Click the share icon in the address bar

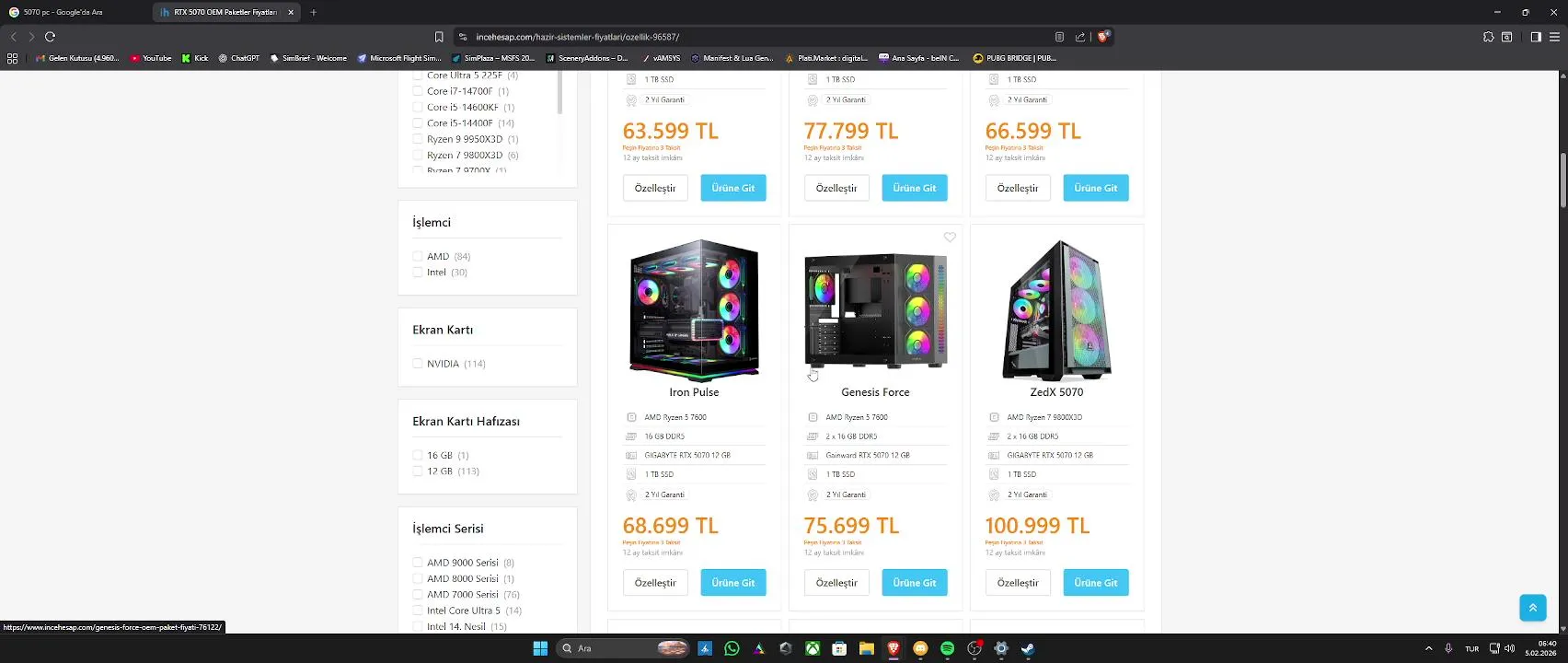tap(1080, 37)
